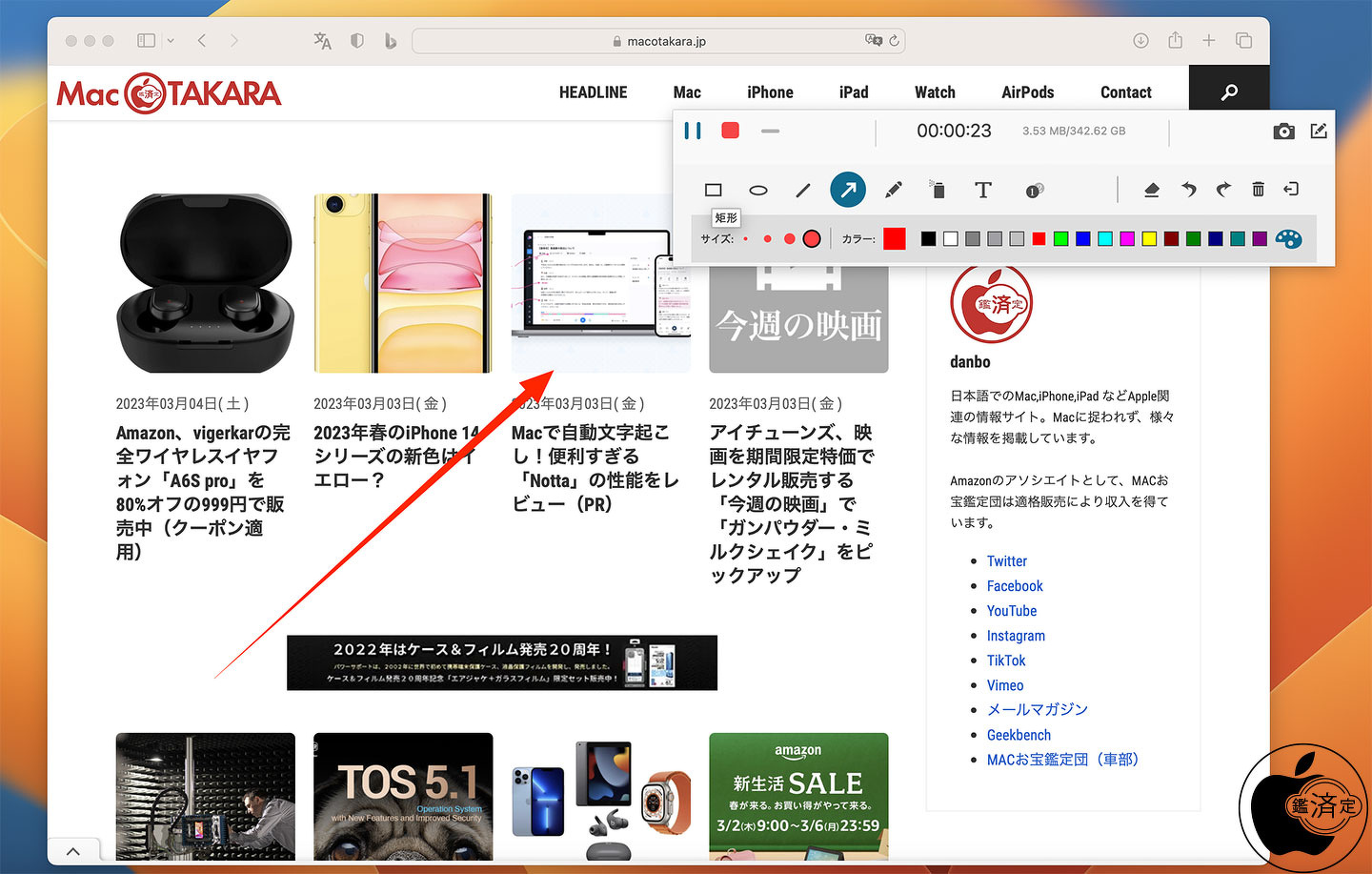The height and width of the screenshot is (874, 1372).
Task: Expand the bottom-left chevron panel
Action: coord(73,851)
